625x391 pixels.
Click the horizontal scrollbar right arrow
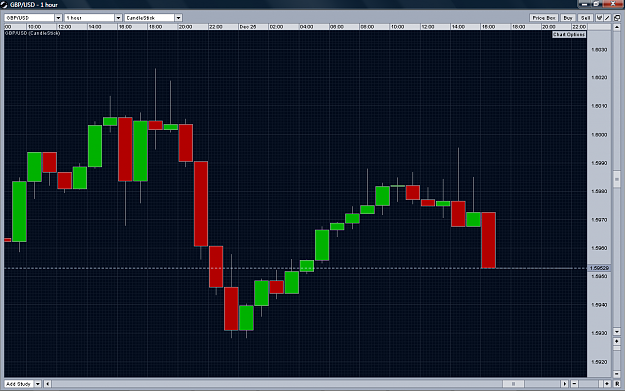pyautogui.click(x=564, y=384)
